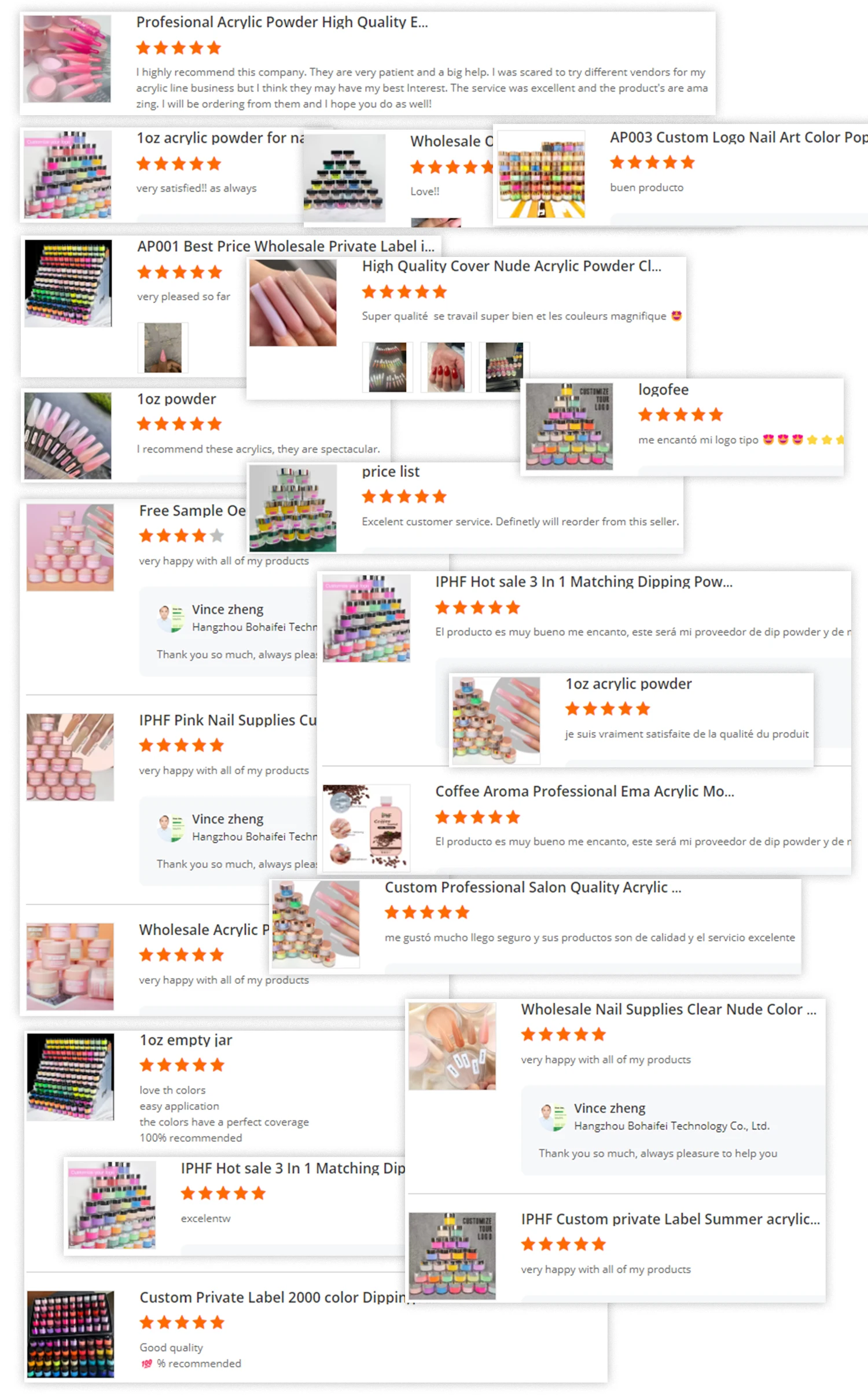Viewport: 868px width, 1397px height.
Task: Click Hangzhou Bohaifei Technology Co., Ltd. company name
Action: 672,1126
